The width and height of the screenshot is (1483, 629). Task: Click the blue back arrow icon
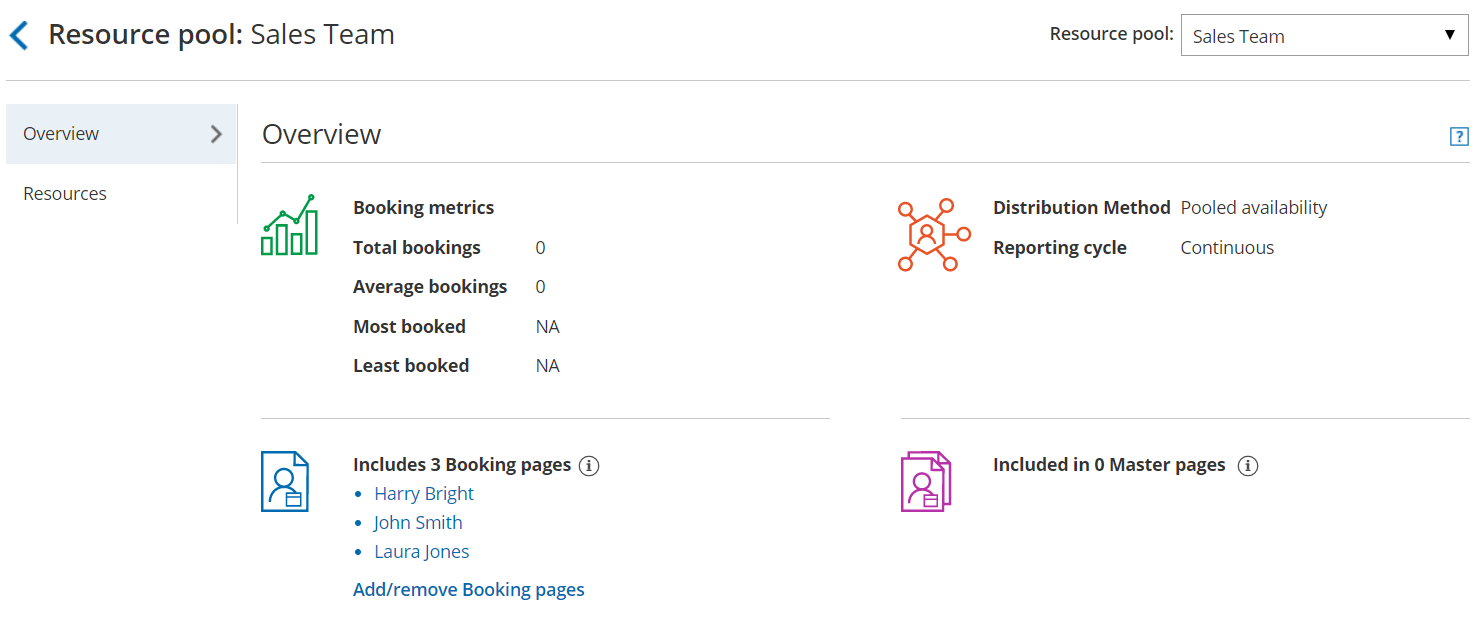(19, 36)
